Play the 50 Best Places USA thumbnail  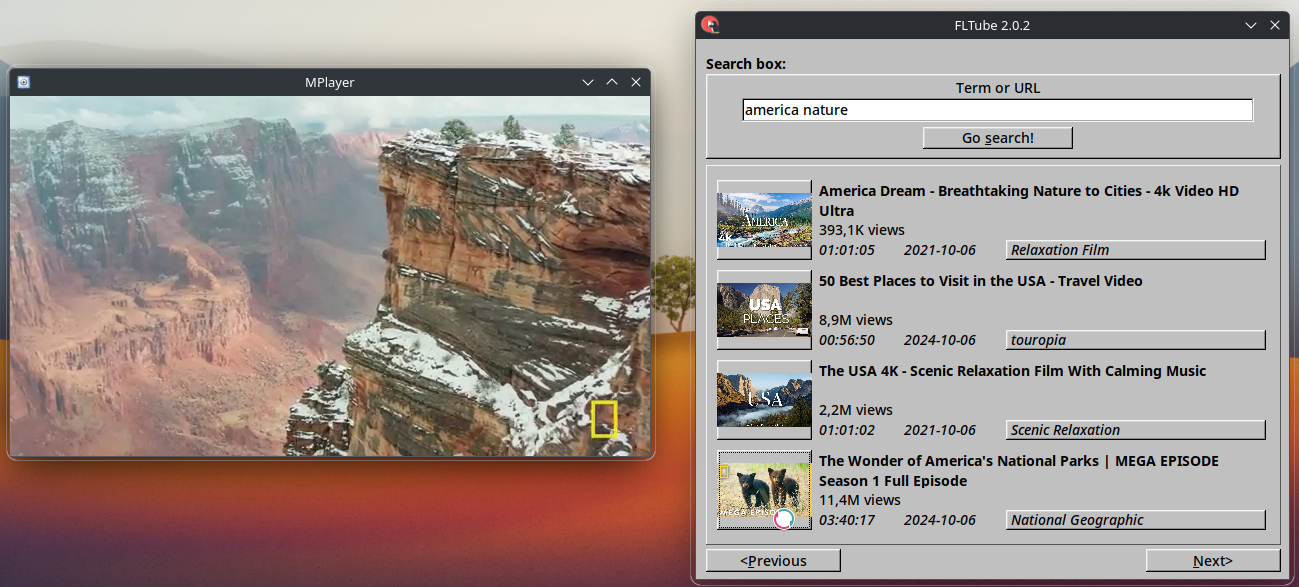click(764, 310)
